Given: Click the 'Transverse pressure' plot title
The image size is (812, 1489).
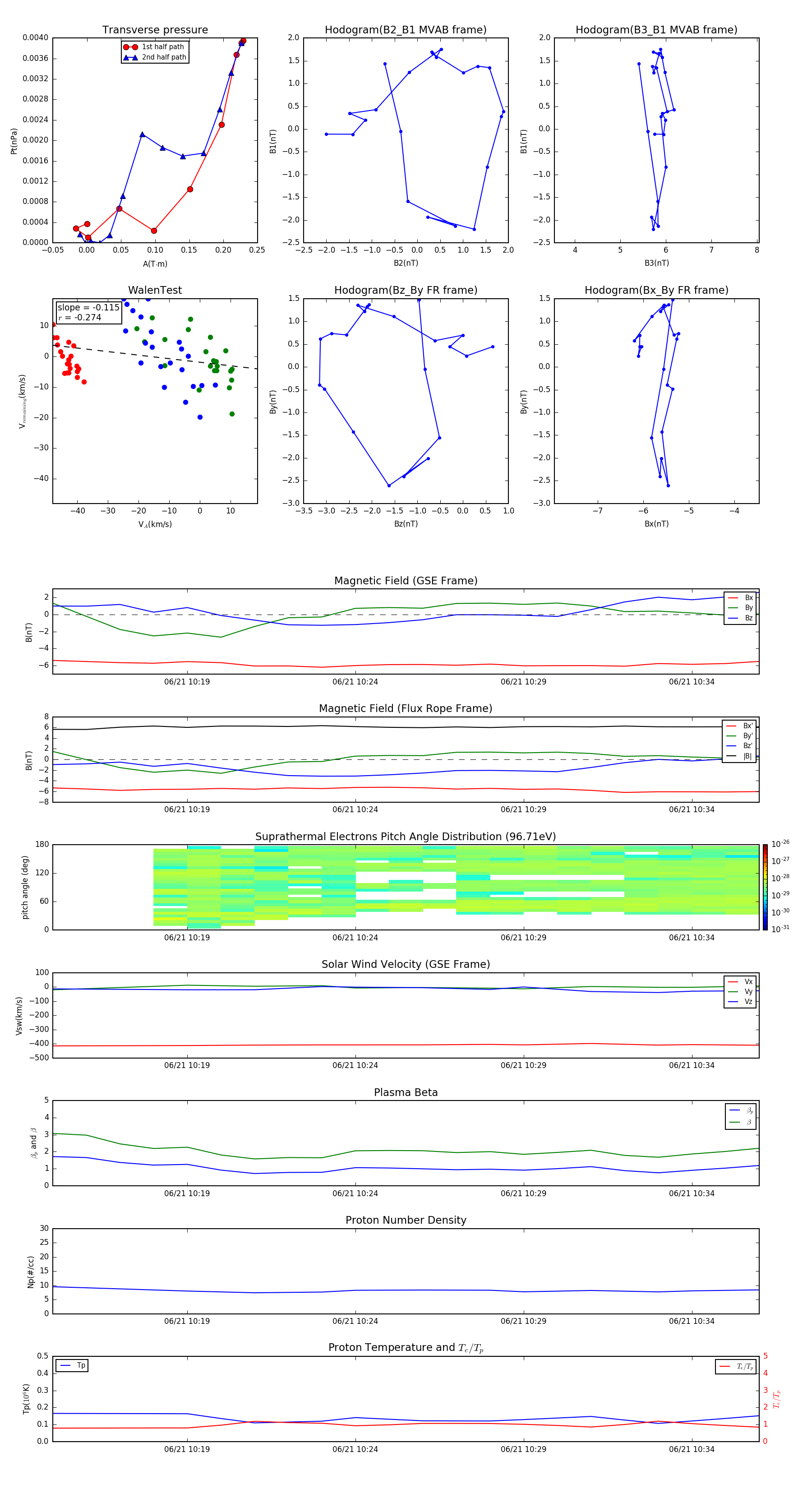Looking at the screenshot, I should point(155,29).
